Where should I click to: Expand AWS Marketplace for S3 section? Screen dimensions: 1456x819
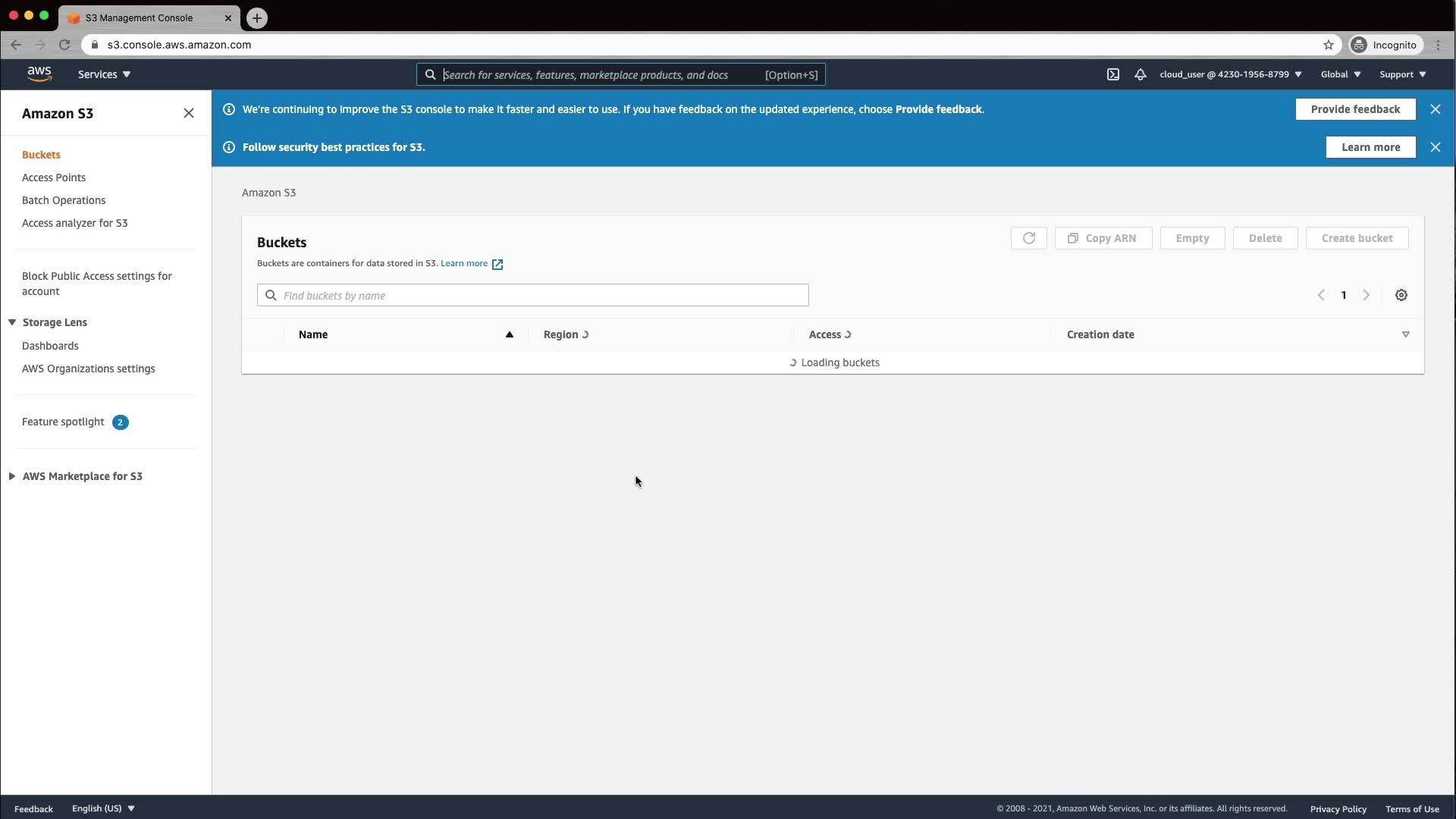click(x=12, y=476)
